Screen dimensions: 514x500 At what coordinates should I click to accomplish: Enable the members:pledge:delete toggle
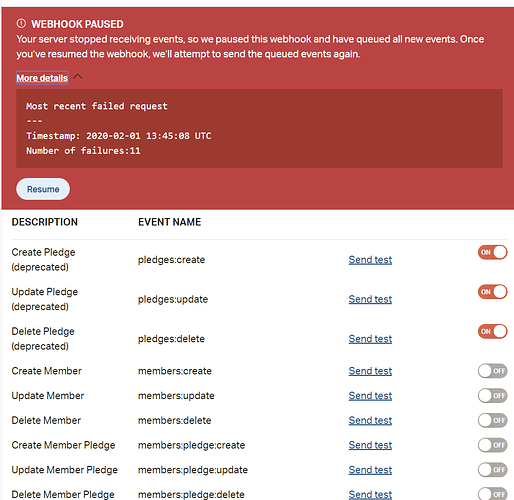[492, 494]
